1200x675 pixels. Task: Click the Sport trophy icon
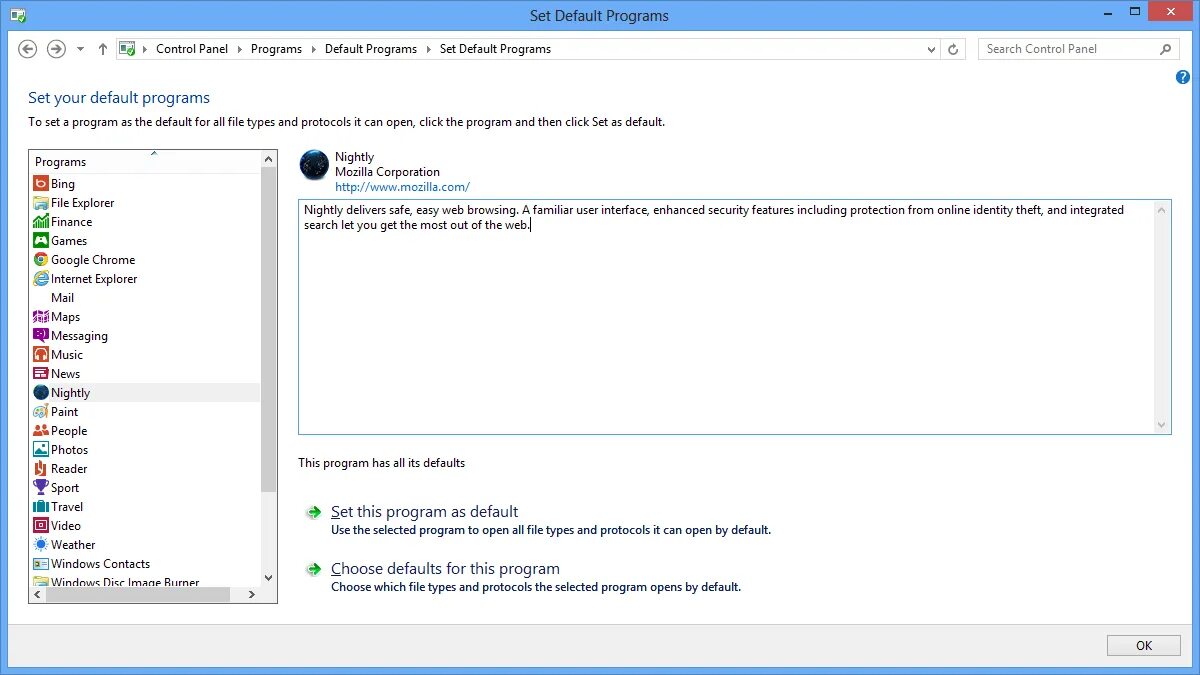(41, 488)
